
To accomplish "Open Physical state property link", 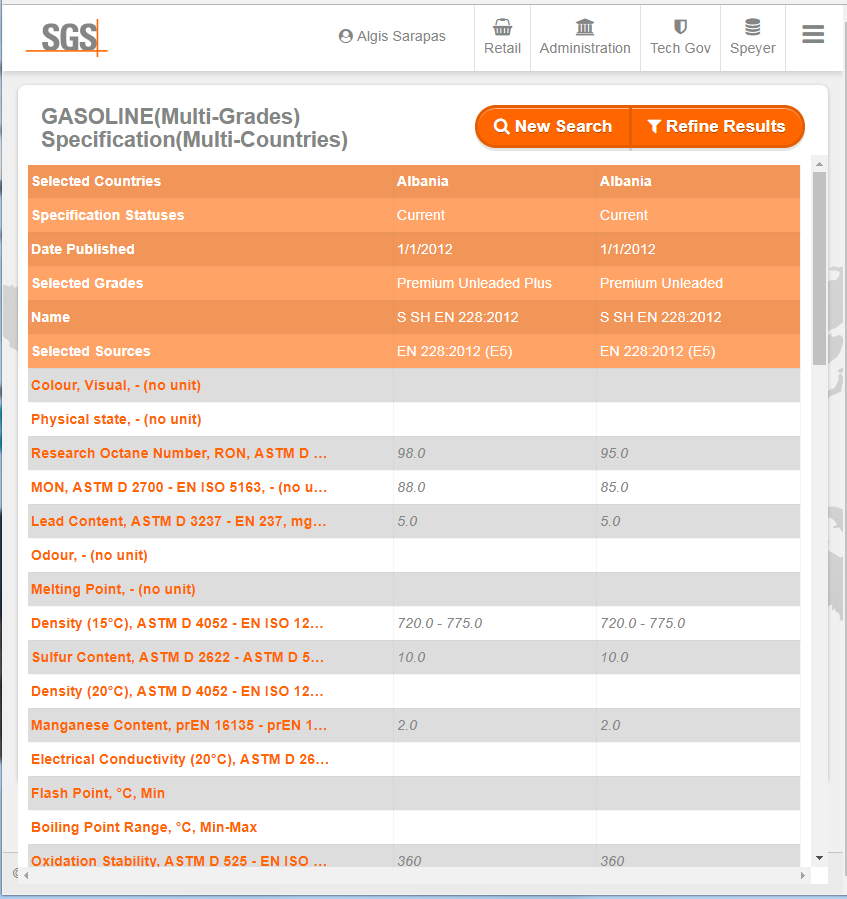I will click(116, 419).
